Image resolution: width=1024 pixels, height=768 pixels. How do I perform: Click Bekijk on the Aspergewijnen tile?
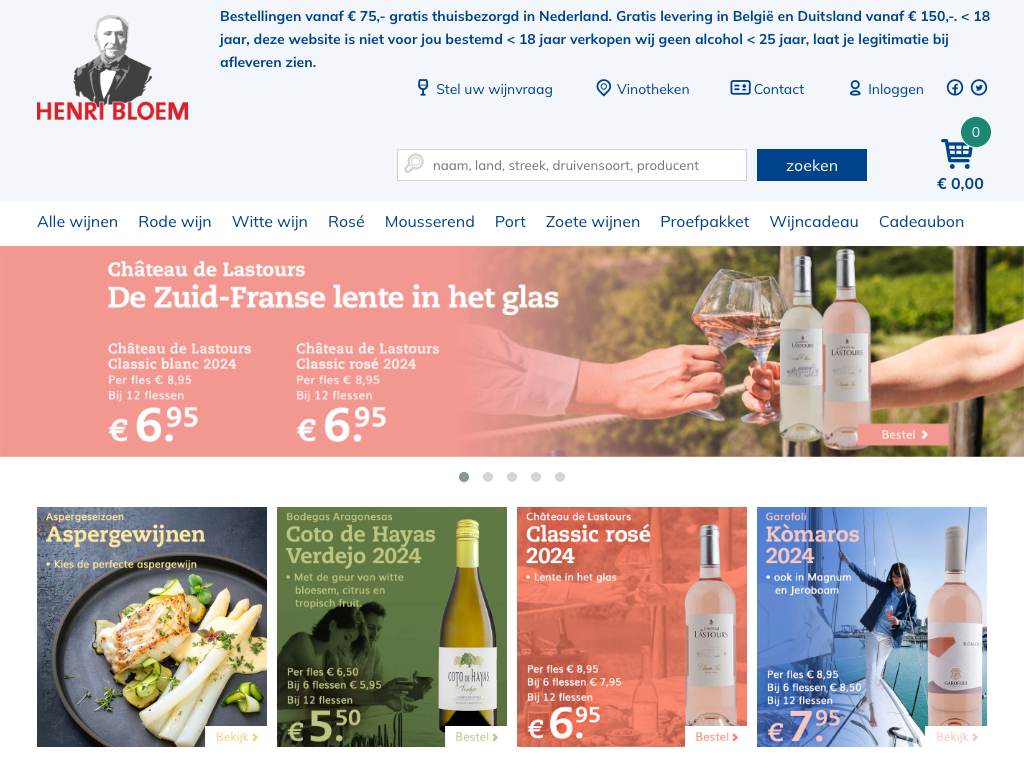pos(236,737)
